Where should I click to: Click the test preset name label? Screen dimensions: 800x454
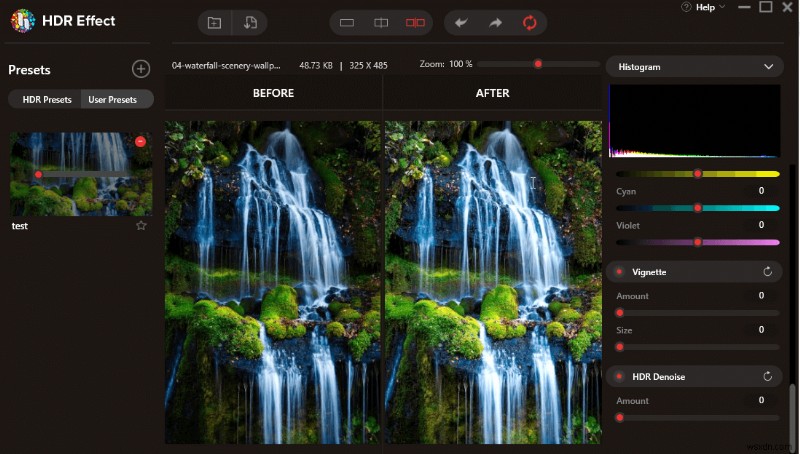pos(20,226)
